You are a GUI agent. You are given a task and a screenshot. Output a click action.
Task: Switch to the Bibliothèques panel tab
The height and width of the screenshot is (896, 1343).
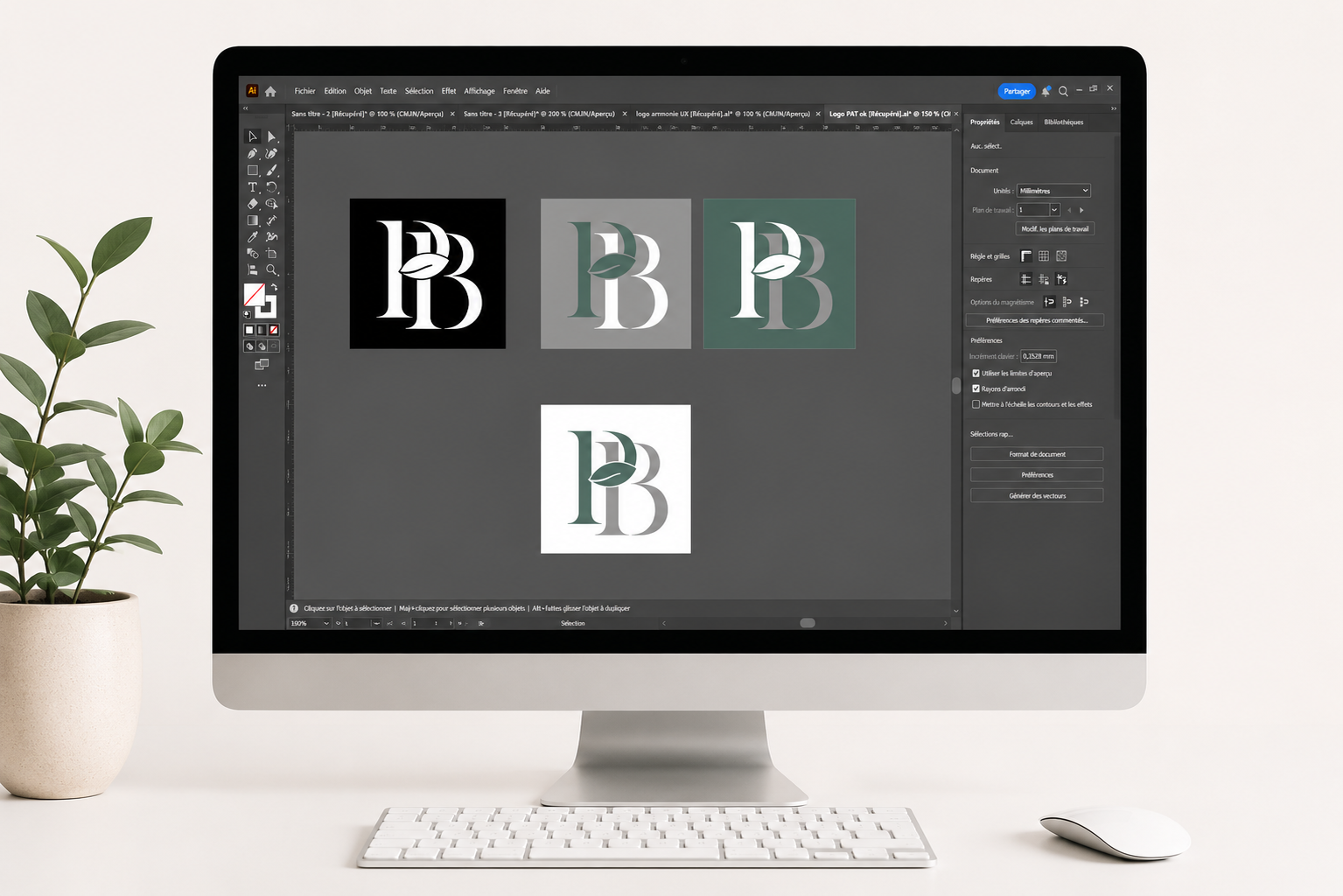[x=1064, y=122]
